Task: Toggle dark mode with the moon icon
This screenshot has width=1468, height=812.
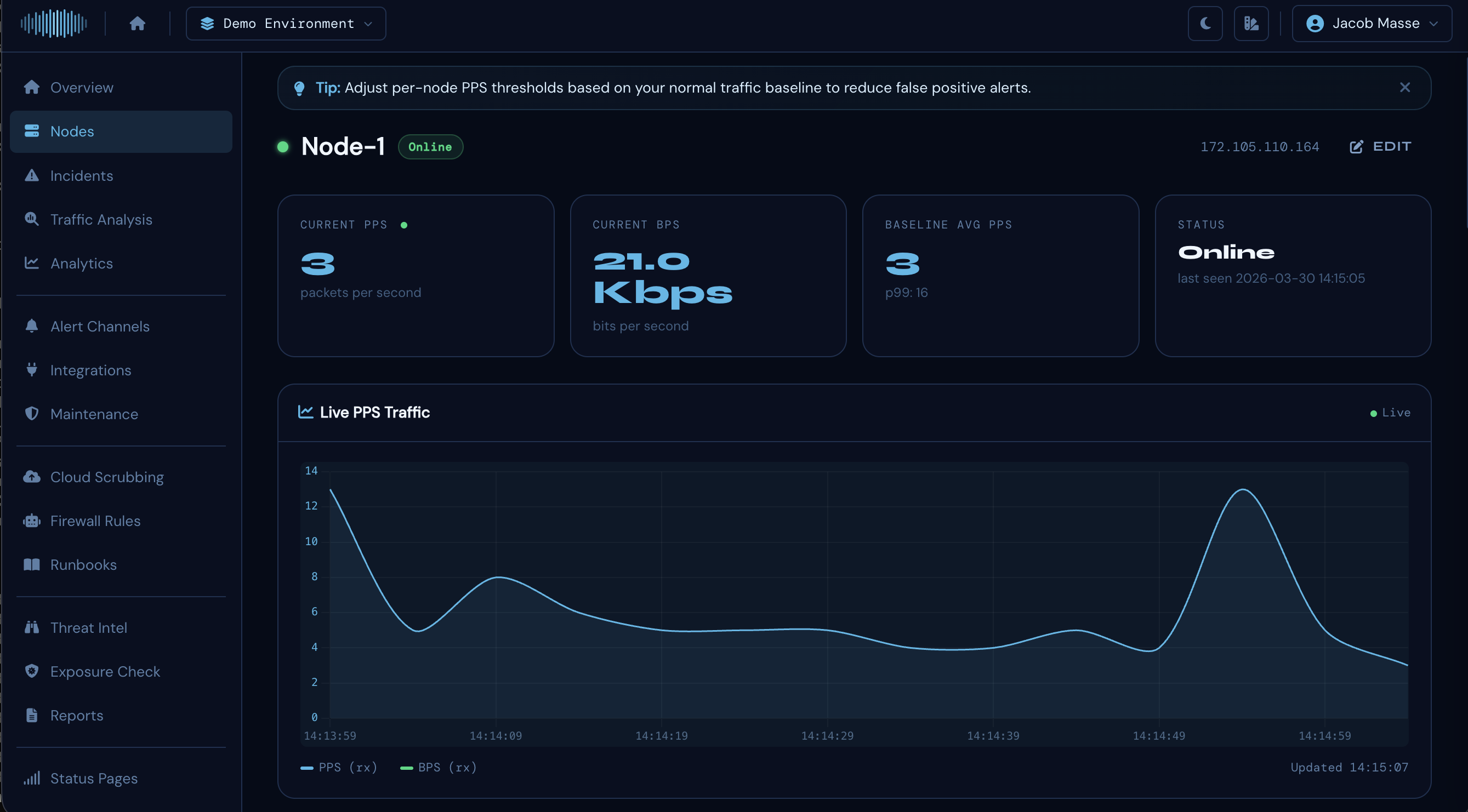Action: [1205, 24]
